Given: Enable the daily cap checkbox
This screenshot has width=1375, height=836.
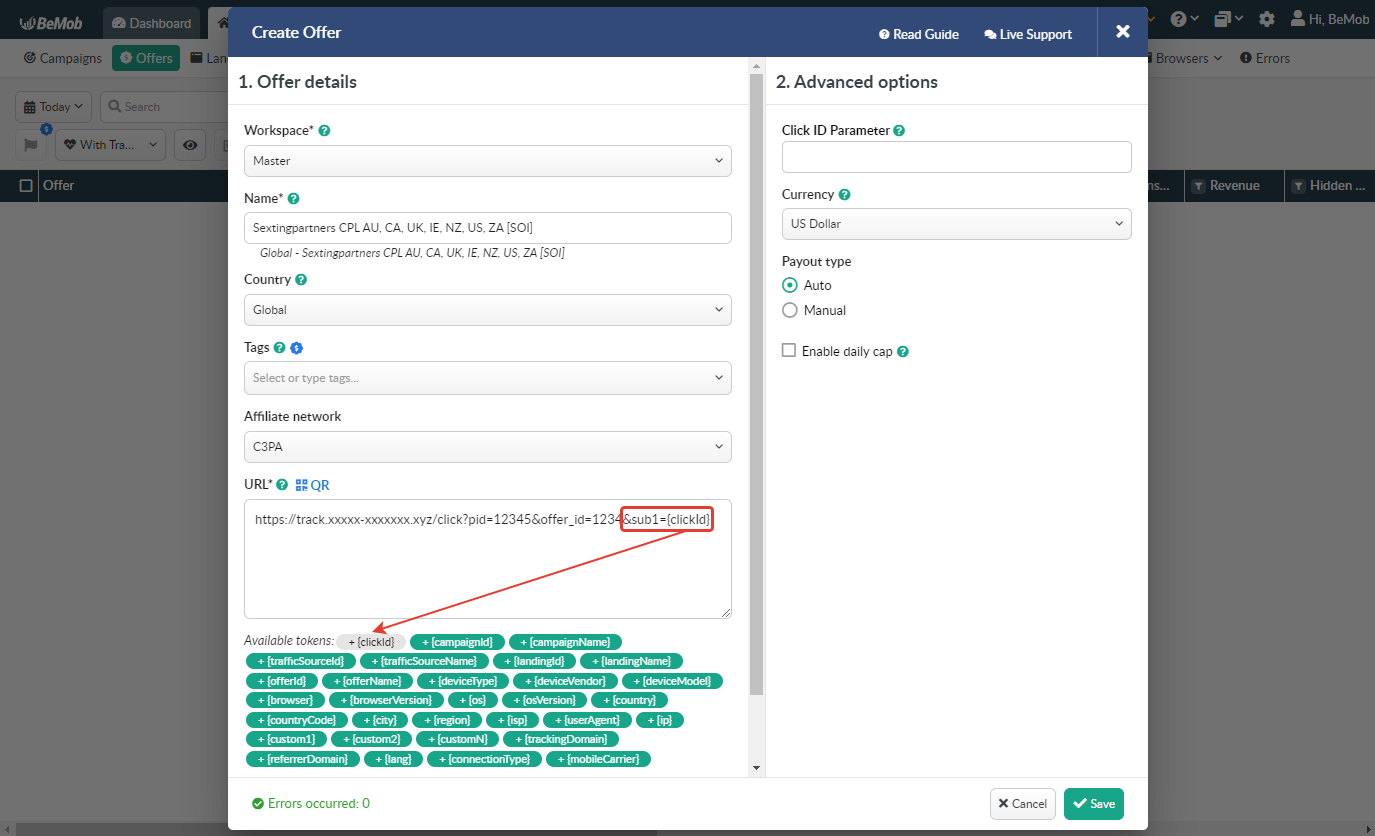Looking at the screenshot, I should [x=789, y=351].
